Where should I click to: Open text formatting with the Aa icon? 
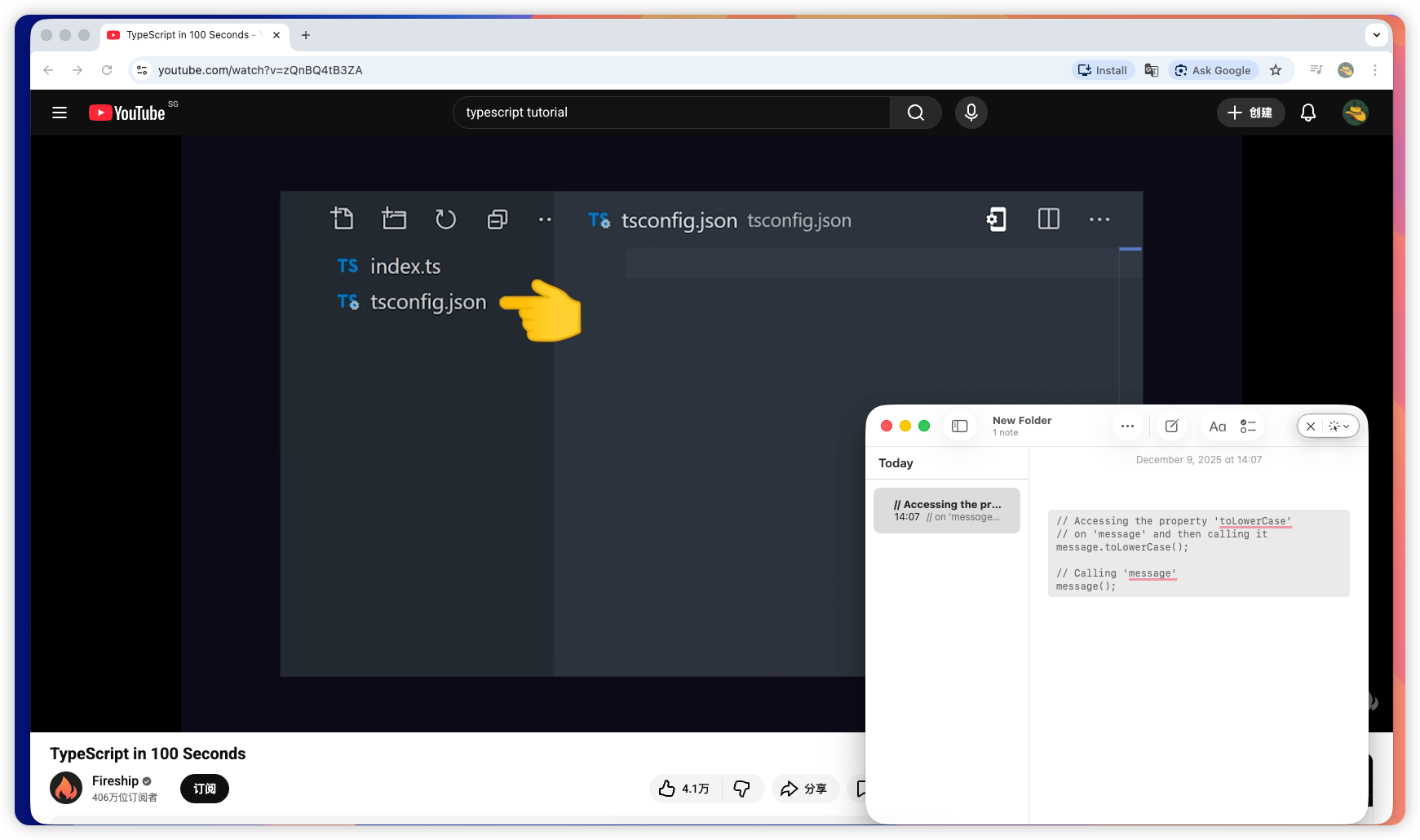(1218, 426)
